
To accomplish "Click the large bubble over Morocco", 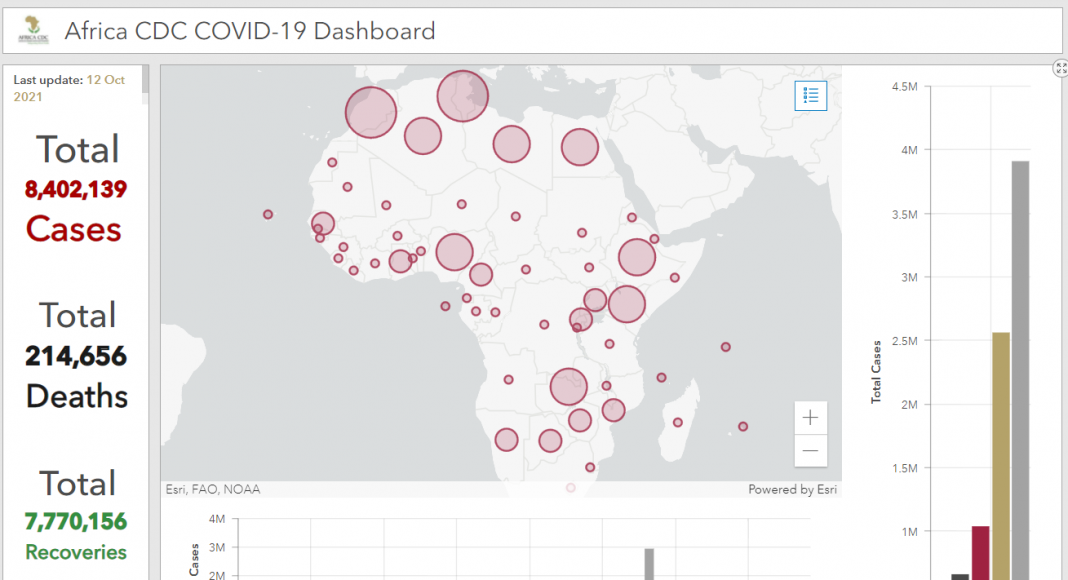I will click(x=371, y=112).
